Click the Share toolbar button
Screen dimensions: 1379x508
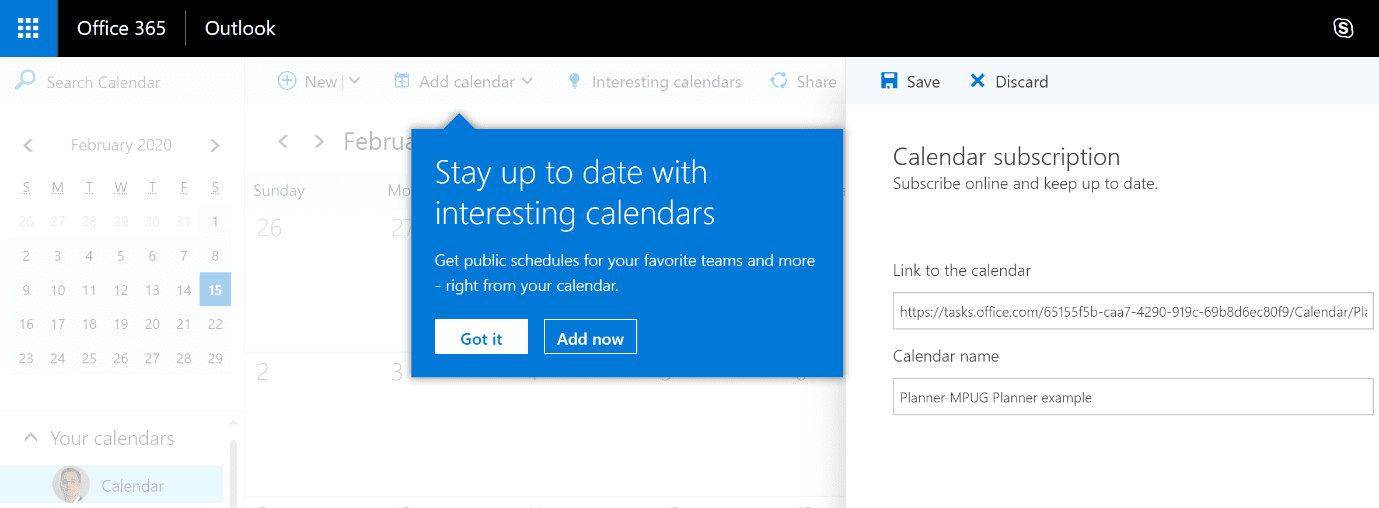point(803,82)
